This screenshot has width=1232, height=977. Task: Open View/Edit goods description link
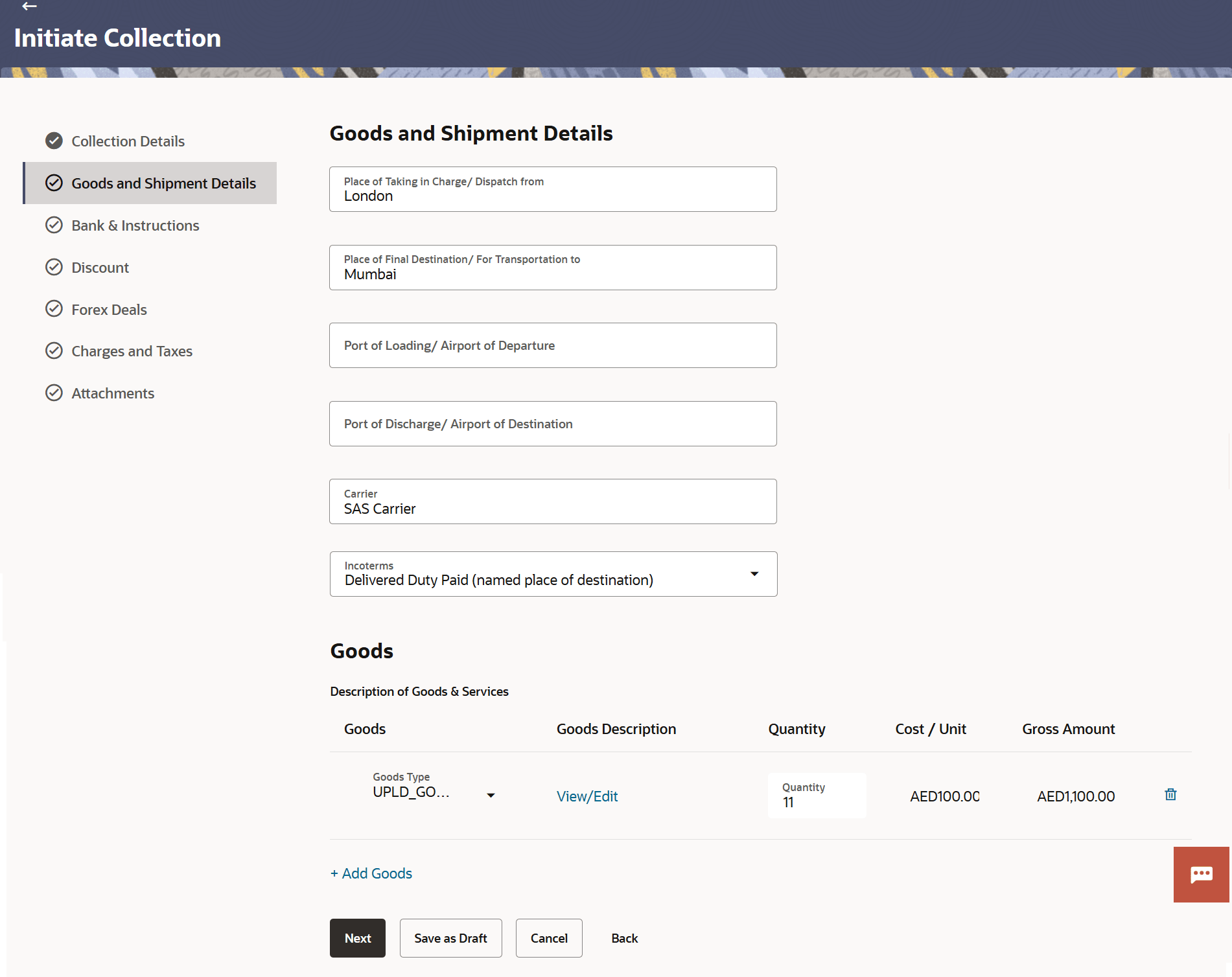[x=587, y=796]
